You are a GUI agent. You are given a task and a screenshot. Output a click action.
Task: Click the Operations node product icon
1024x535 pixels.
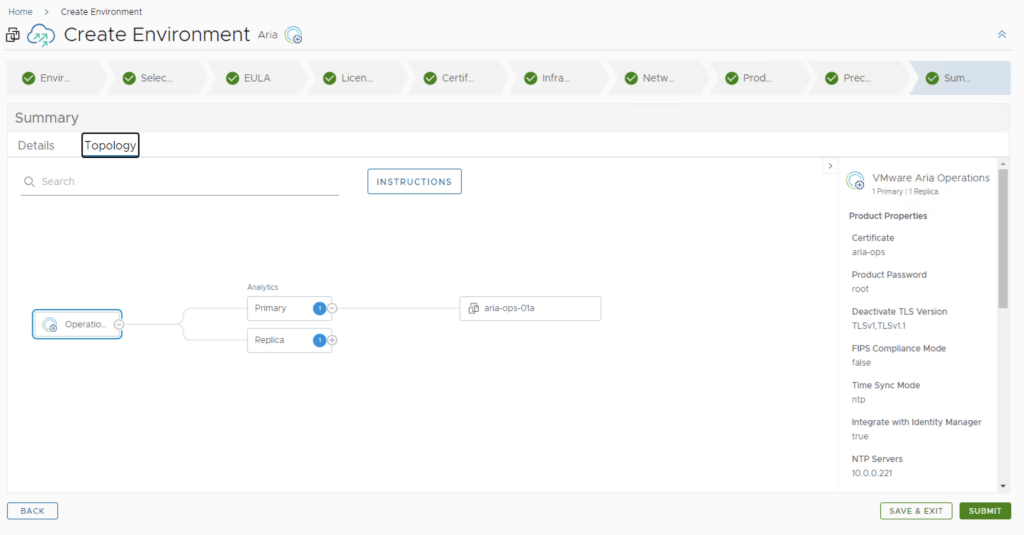coord(49,324)
